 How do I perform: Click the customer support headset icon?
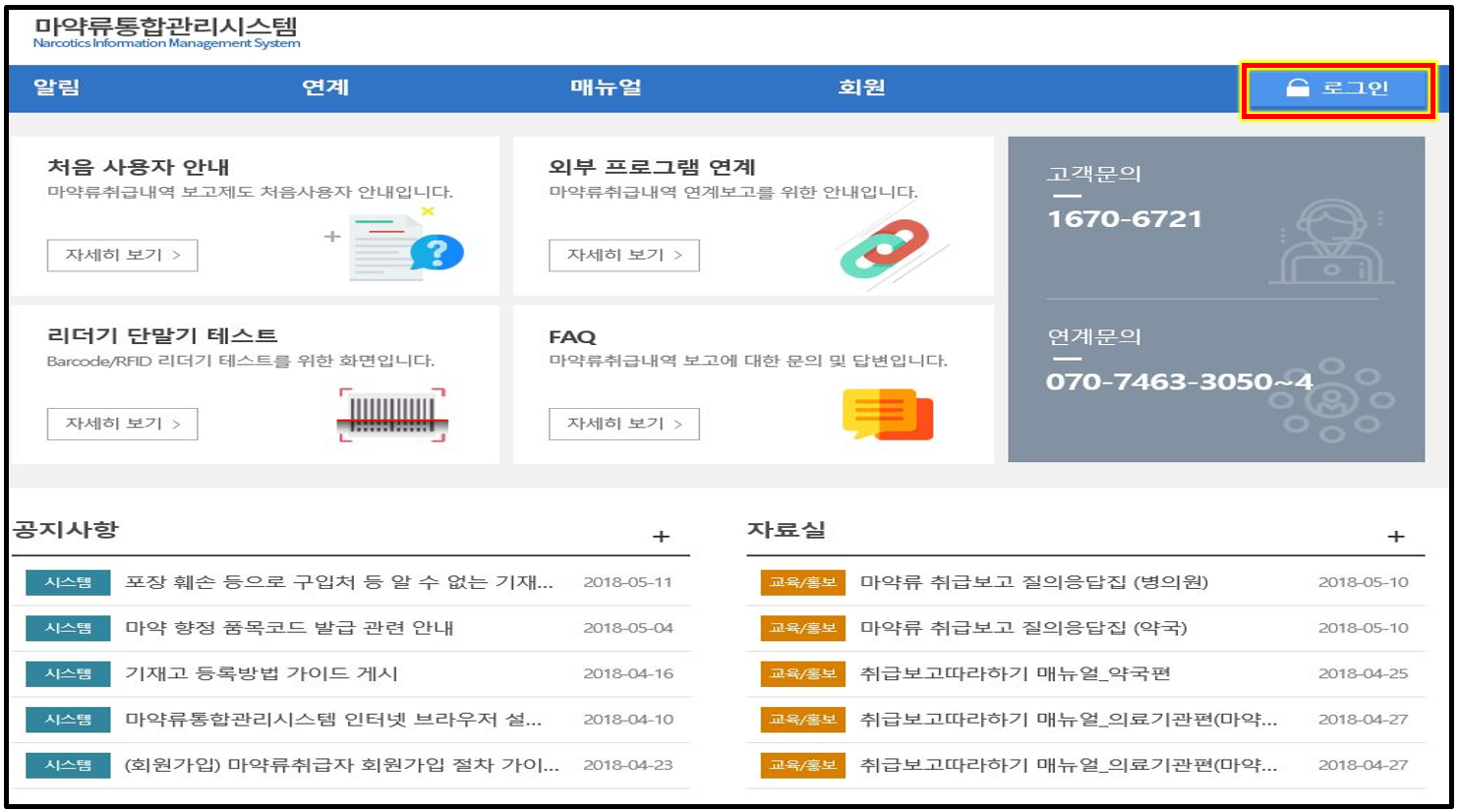pos(1331,243)
